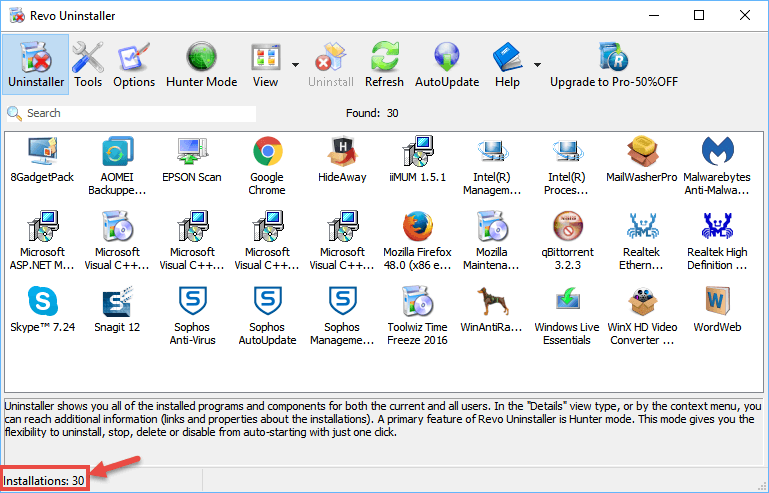Screen dimensions: 769x493
Task: Select the MailWasherPro icon
Action: coord(642,151)
